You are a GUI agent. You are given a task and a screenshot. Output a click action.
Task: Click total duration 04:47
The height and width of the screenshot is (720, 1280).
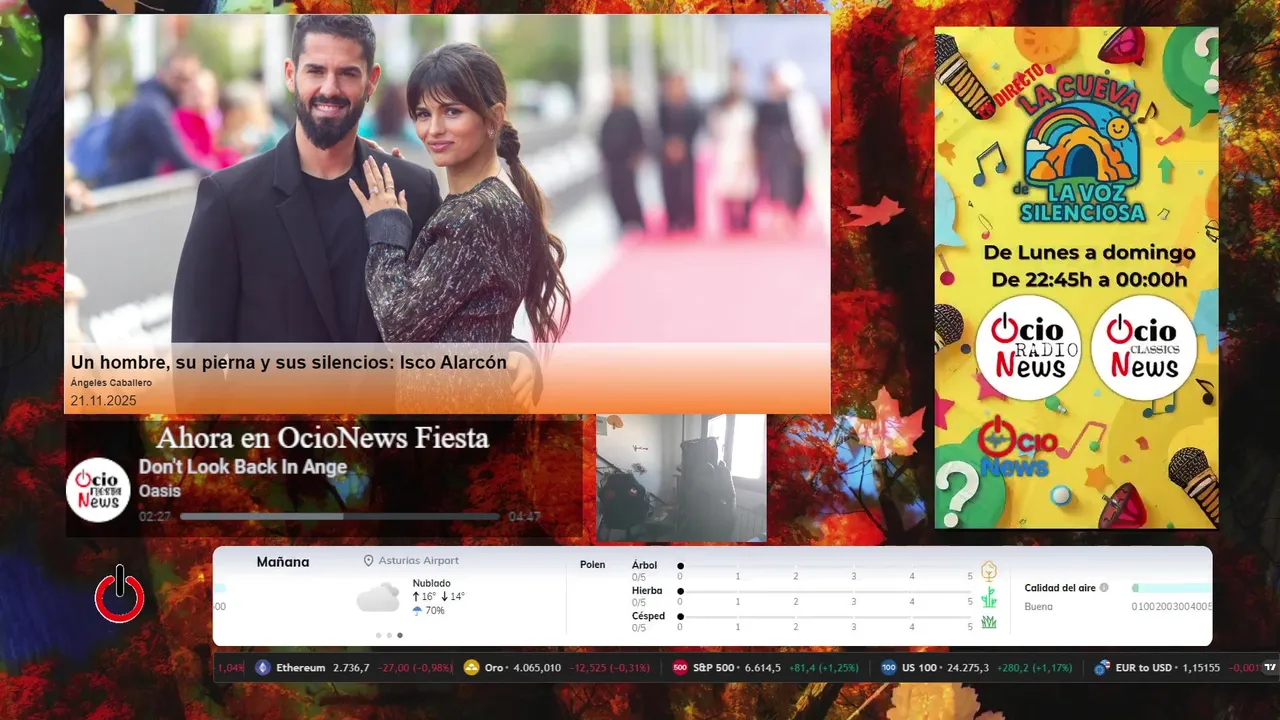click(524, 517)
